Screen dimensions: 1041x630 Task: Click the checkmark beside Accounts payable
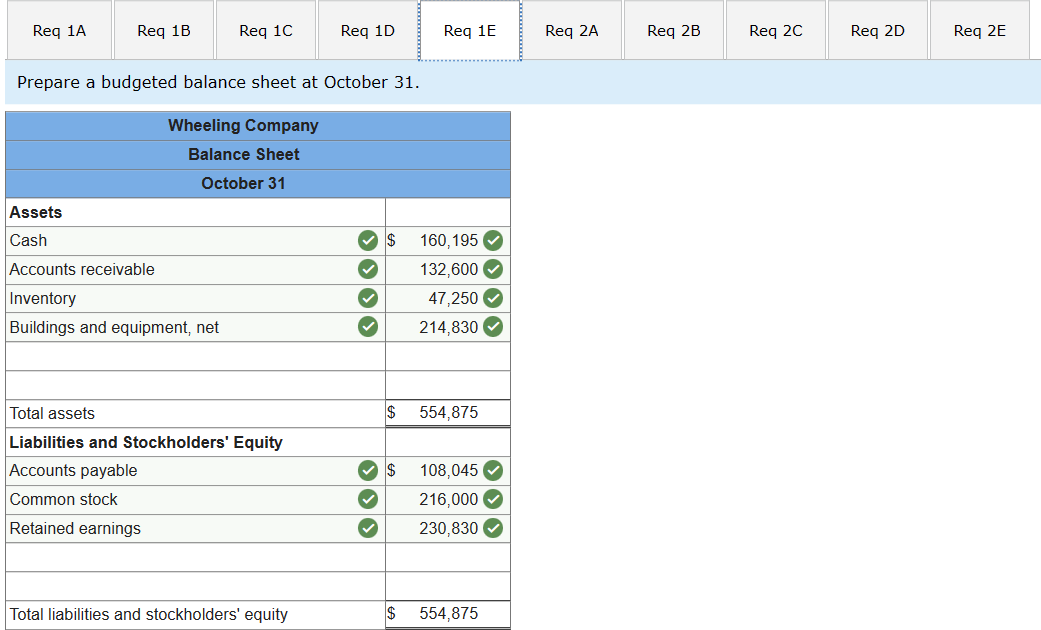(367, 470)
